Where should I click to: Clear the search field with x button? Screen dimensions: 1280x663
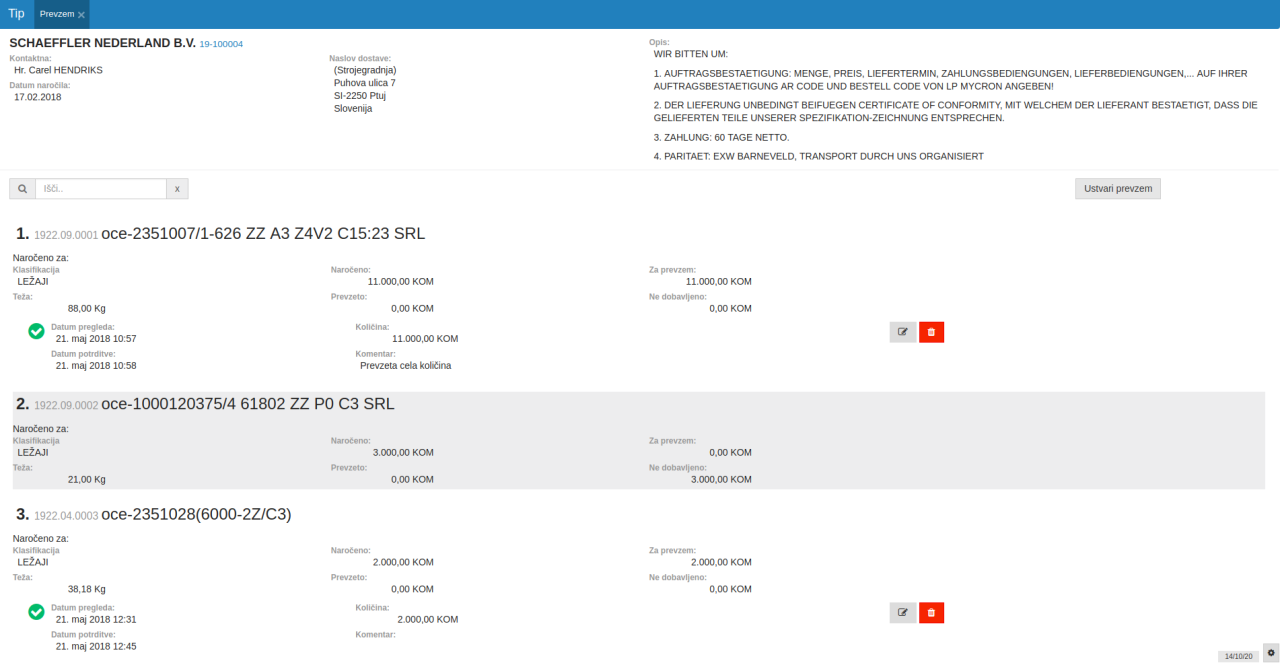click(x=177, y=189)
